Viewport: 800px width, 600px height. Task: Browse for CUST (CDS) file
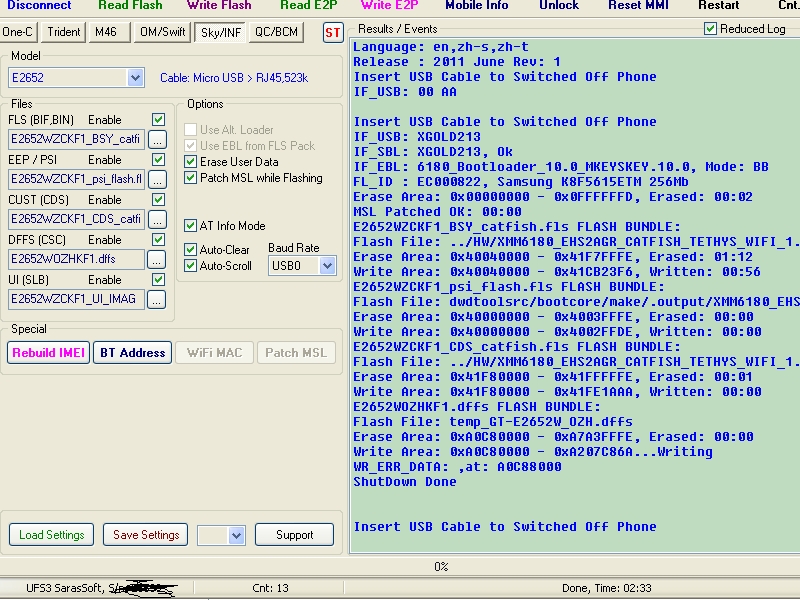(157, 219)
